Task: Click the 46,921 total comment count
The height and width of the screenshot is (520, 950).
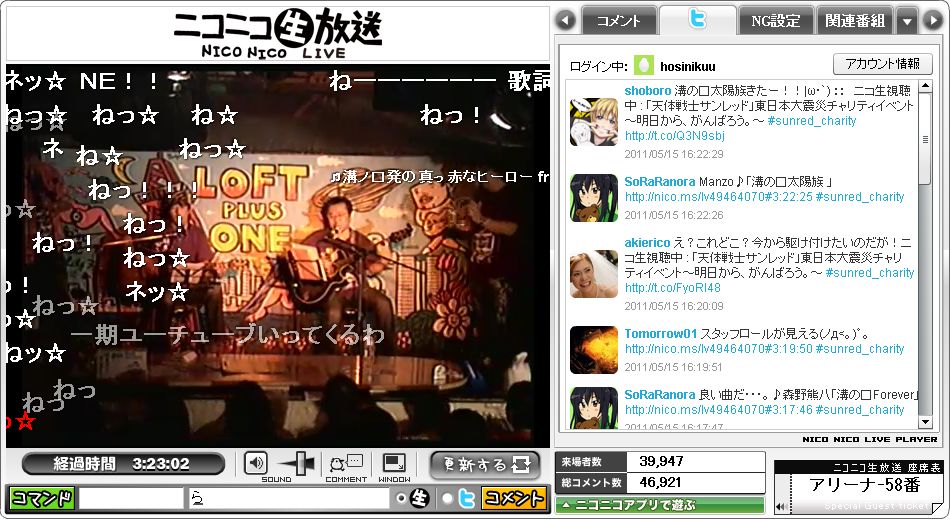Action: coord(661,483)
